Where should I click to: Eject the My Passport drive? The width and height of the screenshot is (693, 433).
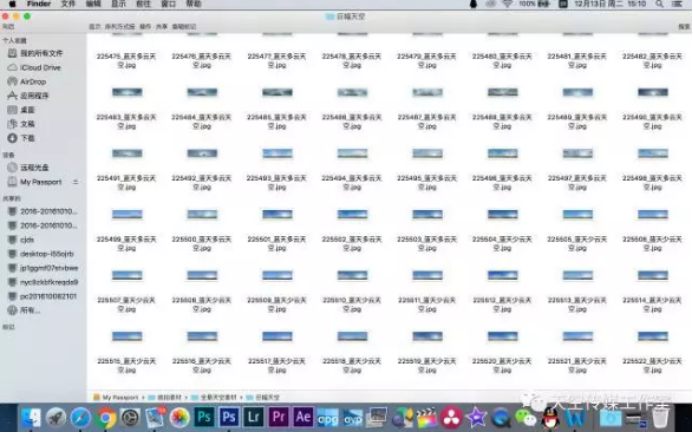[75, 182]
